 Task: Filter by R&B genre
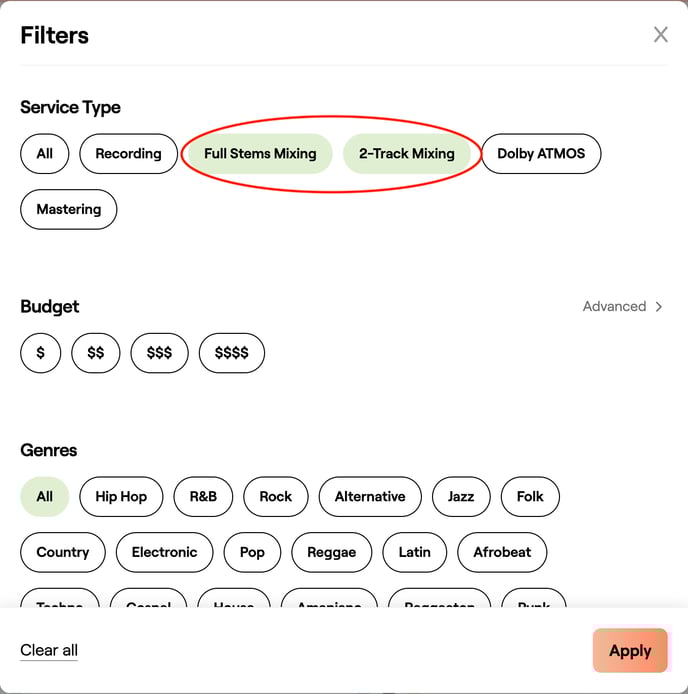(x=203, y=497)
